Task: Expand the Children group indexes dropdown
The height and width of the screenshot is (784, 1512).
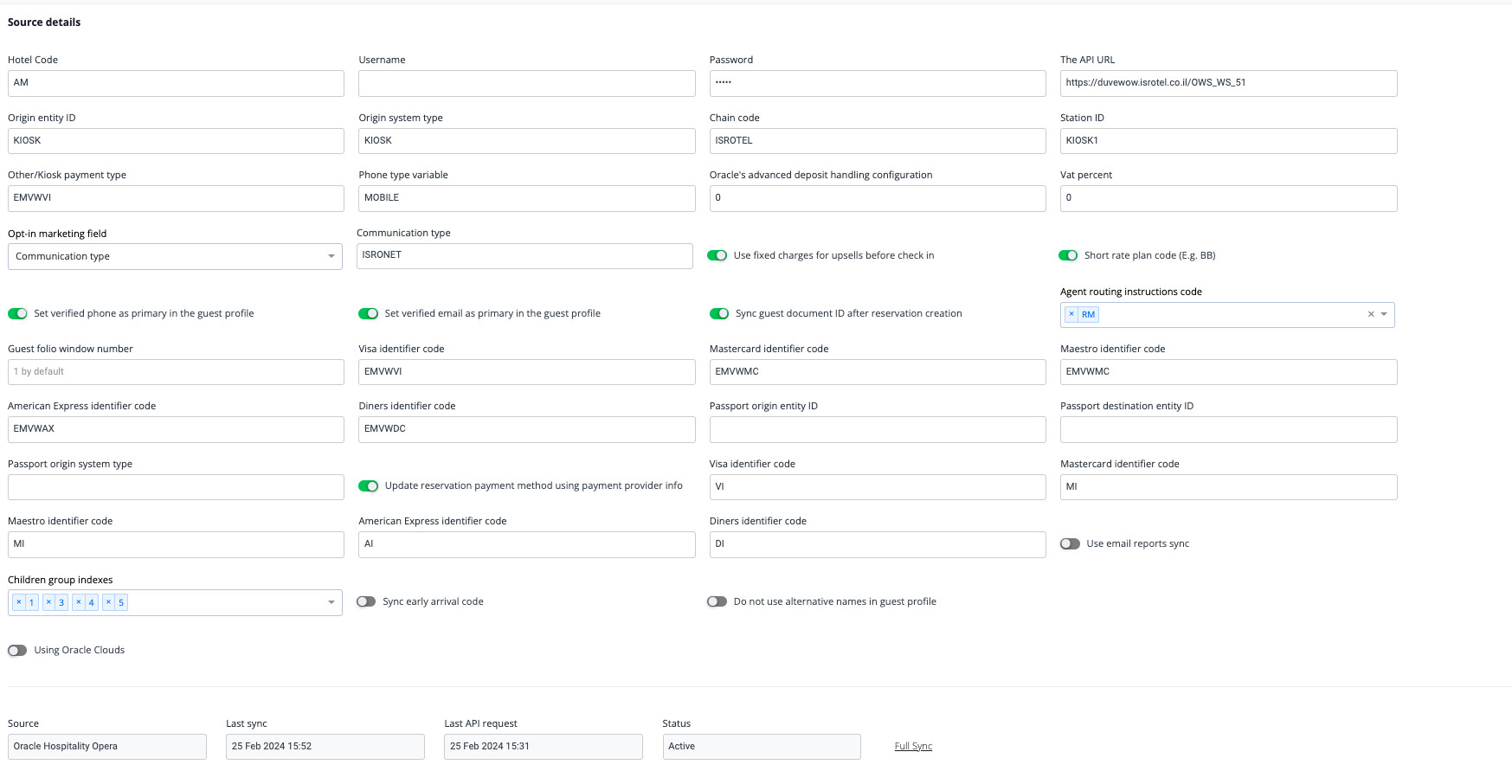Action: tap(331, 603)
